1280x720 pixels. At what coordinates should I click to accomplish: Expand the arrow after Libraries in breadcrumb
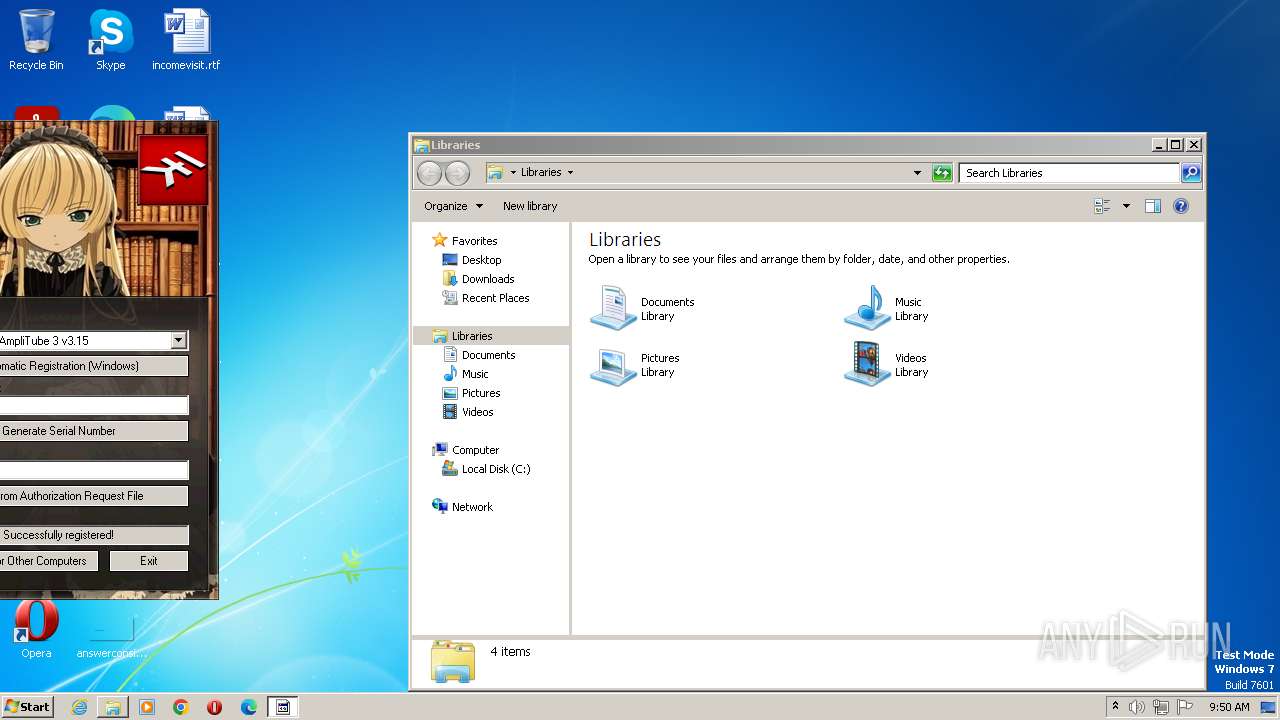(x=570, y=172)
